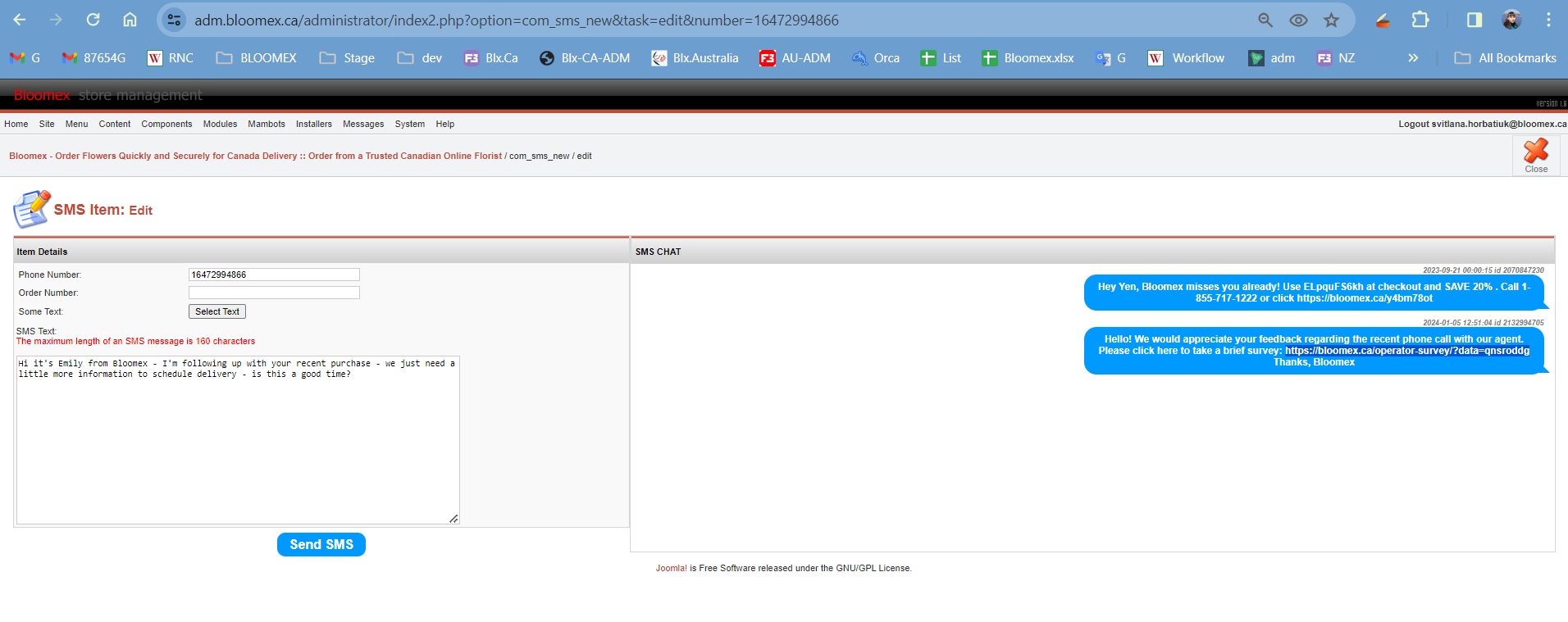Open the AU-ADM bookmark
The height and width of the screenshot is (622, 1568).
(x=795, y=58)
